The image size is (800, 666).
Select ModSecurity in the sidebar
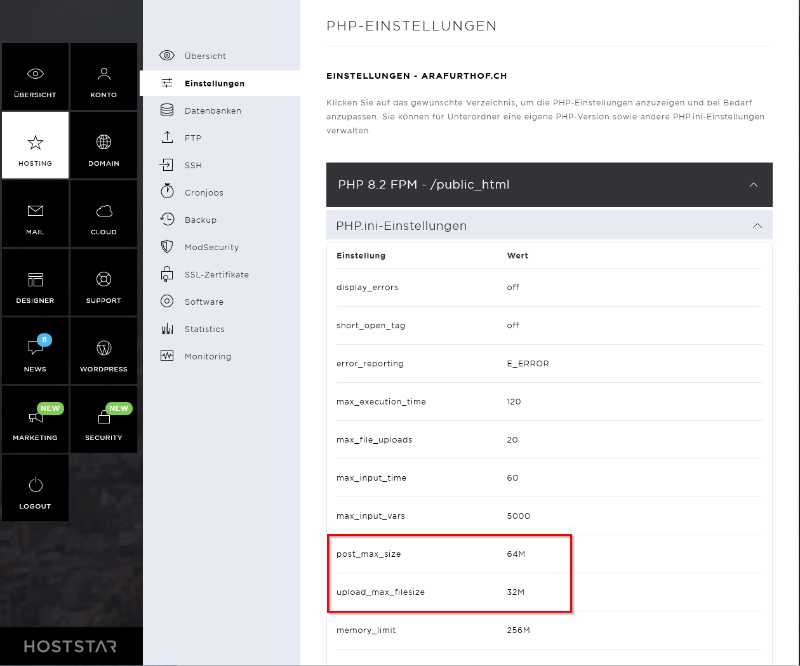(x=211, y=247)
